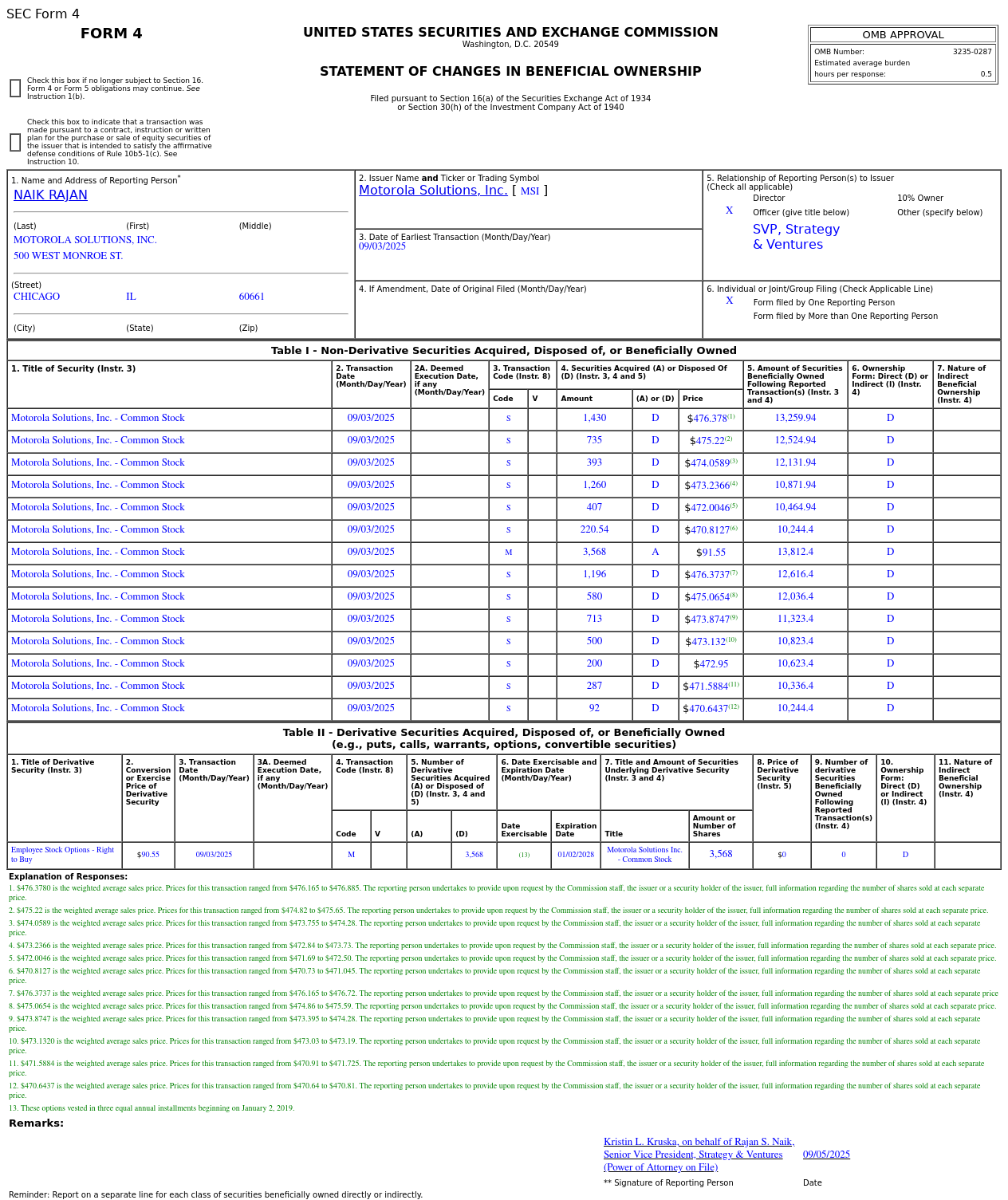Select the SVP, Strategy & Ventures title text

(x=796, y=237)
